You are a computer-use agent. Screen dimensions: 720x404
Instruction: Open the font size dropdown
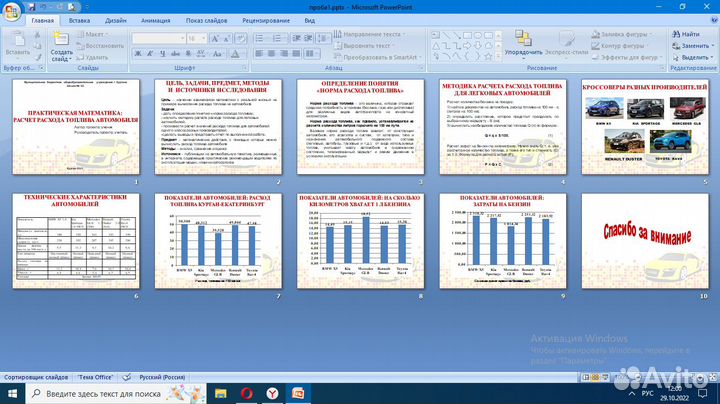tap(204, 39)
